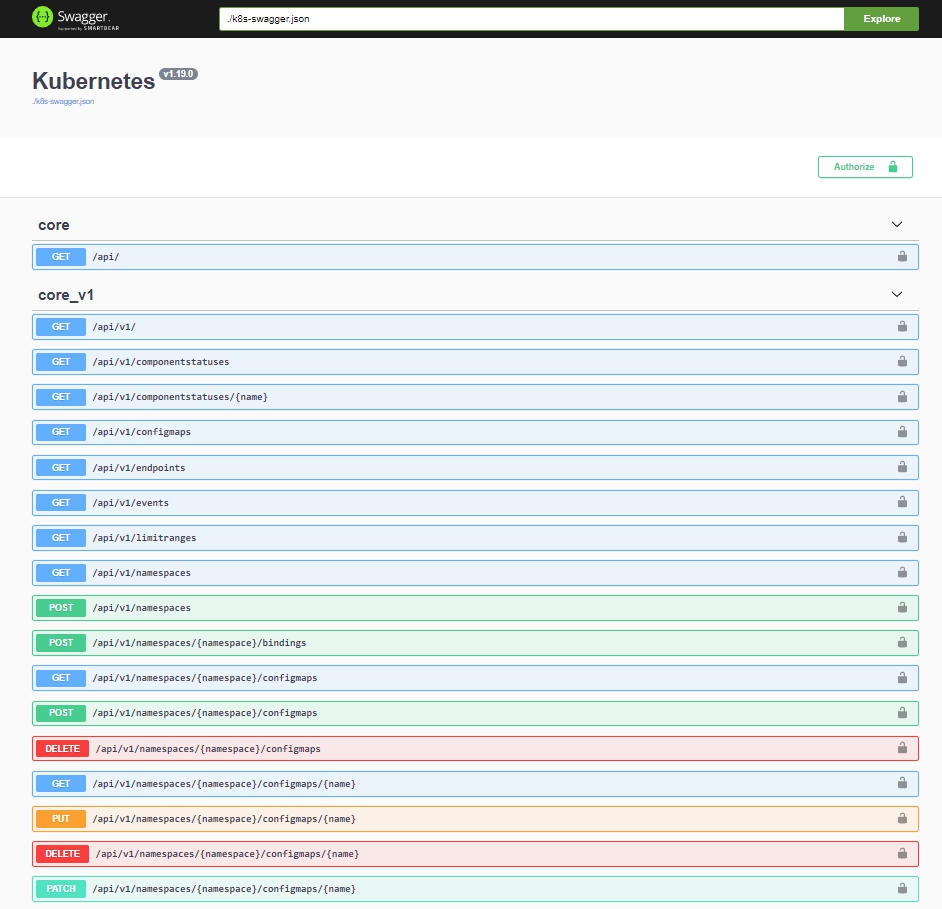
Task: Click lock icon on GET /api/v1/events row
Action: pos(902,503)
